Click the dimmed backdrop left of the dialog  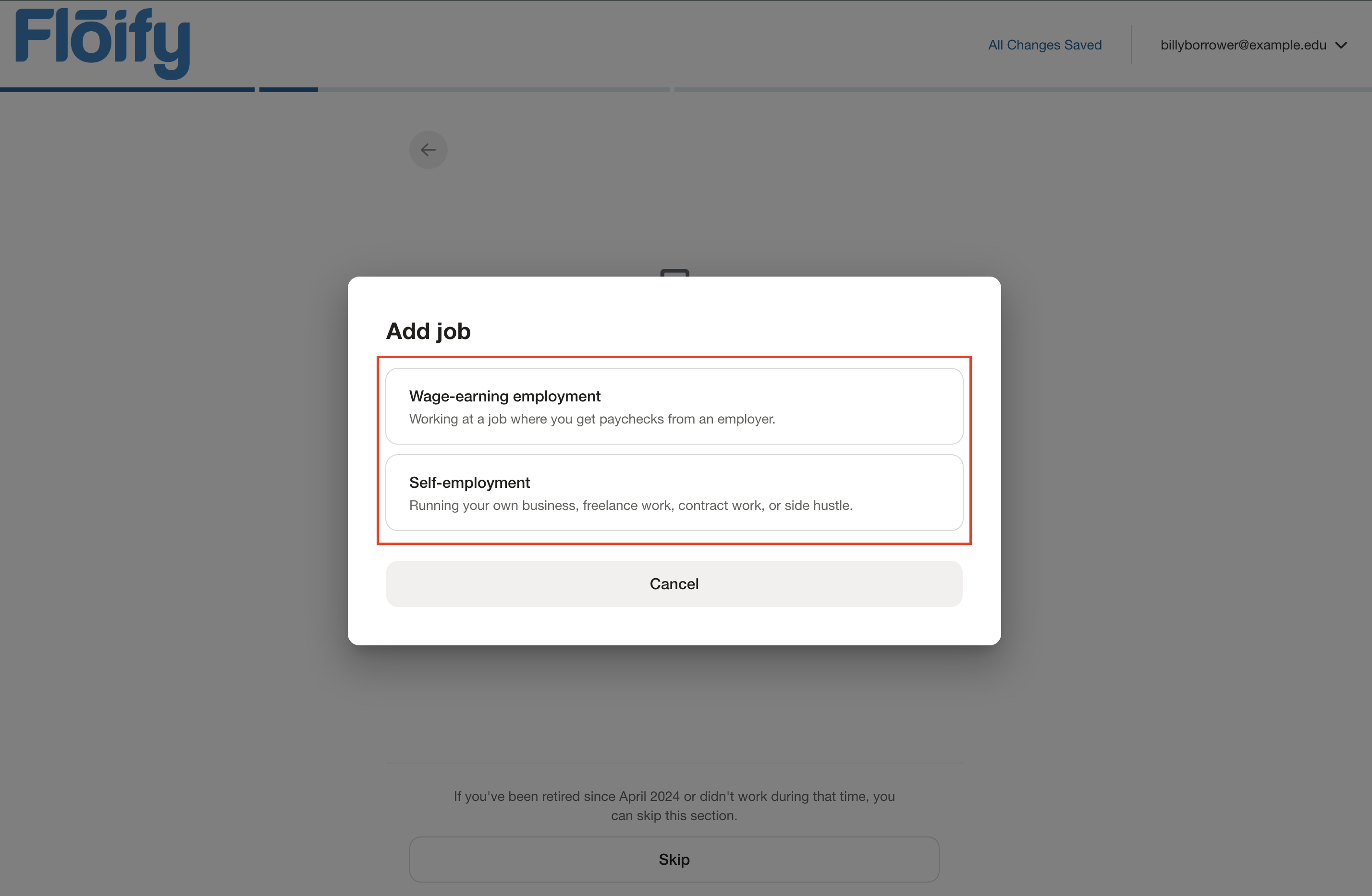click(173, 461)
